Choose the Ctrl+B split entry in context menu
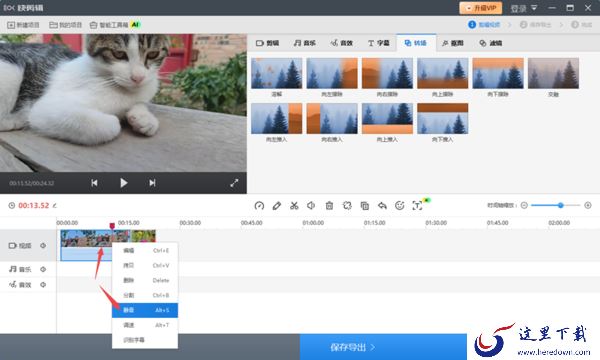 145,295
